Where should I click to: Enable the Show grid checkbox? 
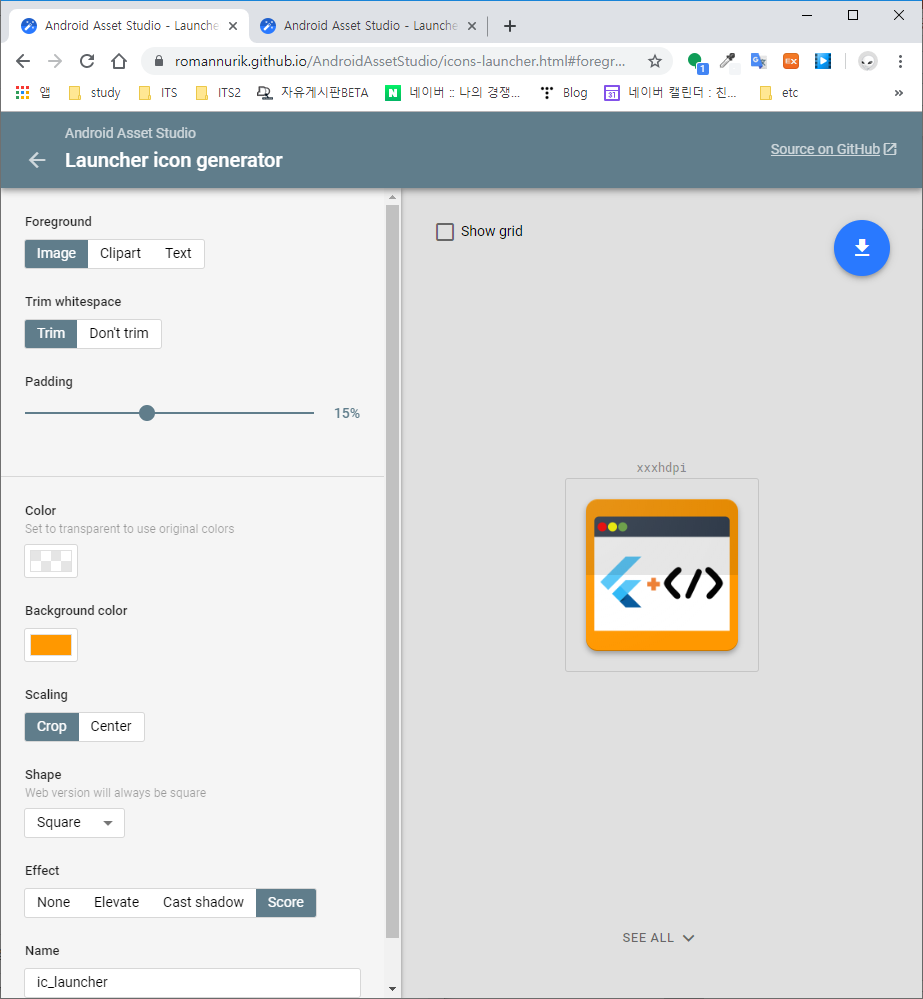[445, 231]
